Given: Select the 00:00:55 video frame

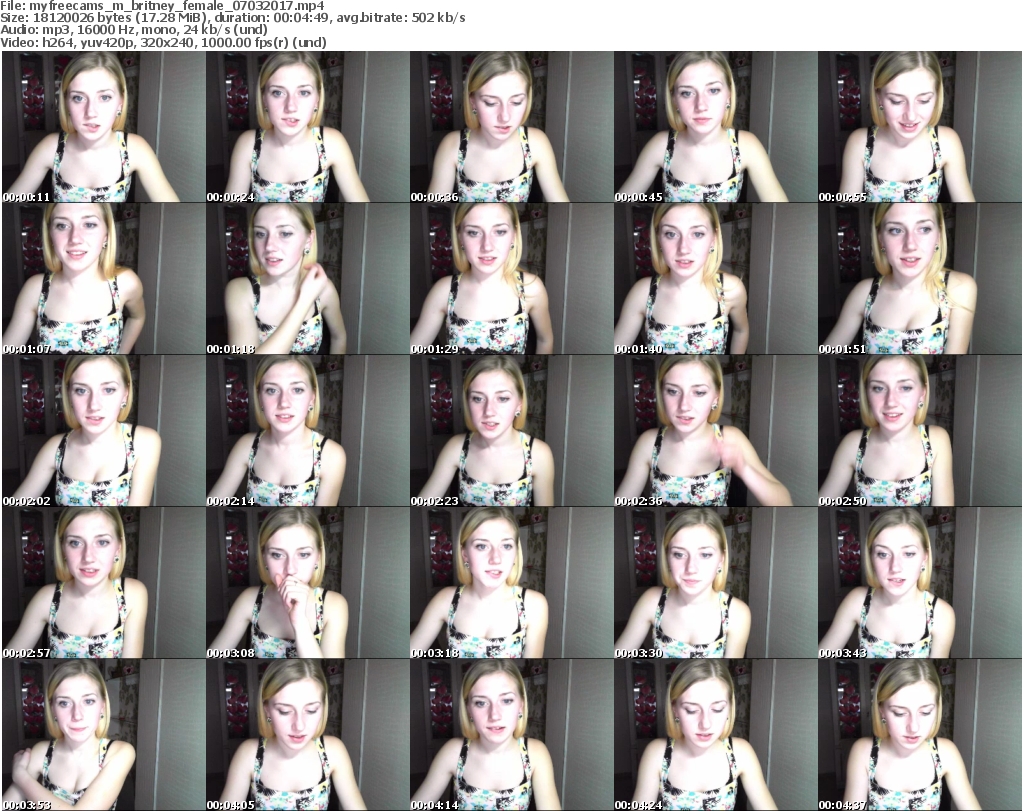Looking at the screenshot, I should click(920, 127).
